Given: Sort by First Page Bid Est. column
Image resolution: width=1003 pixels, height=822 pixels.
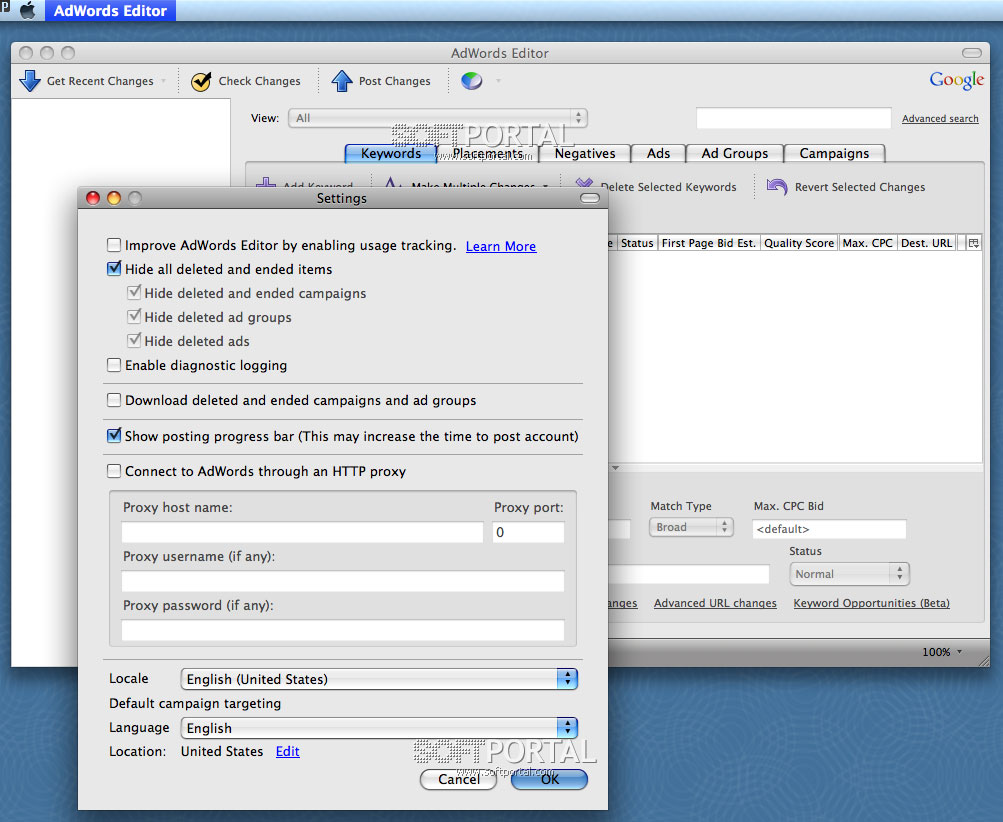Looking at the screenshot, I should click(x=709, y=243).
